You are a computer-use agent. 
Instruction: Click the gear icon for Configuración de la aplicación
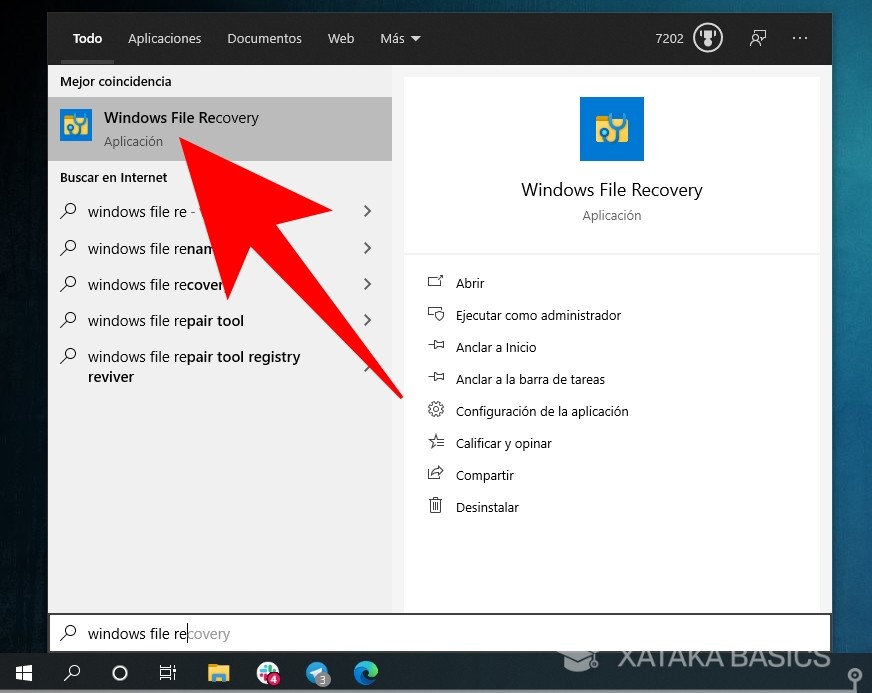(435, 410)
